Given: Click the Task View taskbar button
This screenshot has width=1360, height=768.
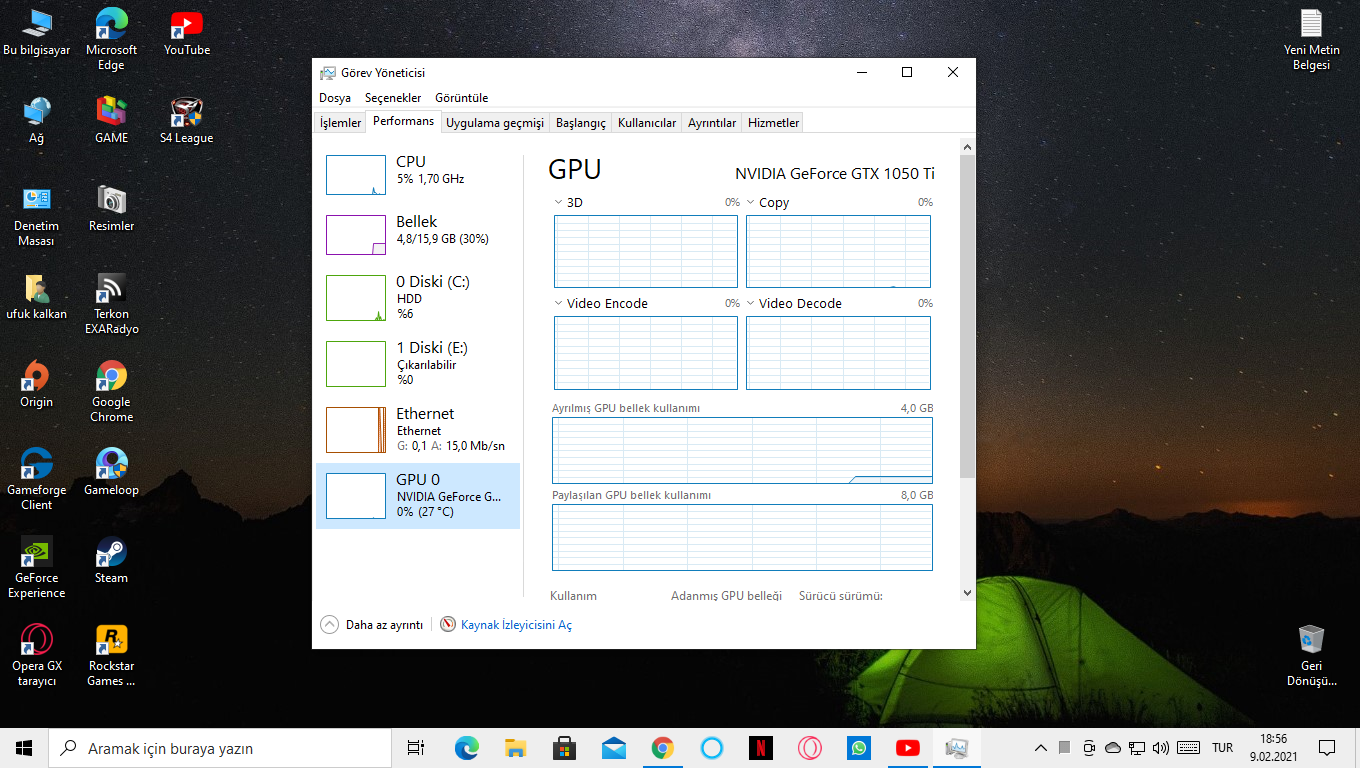Looking at the screenshot, I should coord(416,748).
